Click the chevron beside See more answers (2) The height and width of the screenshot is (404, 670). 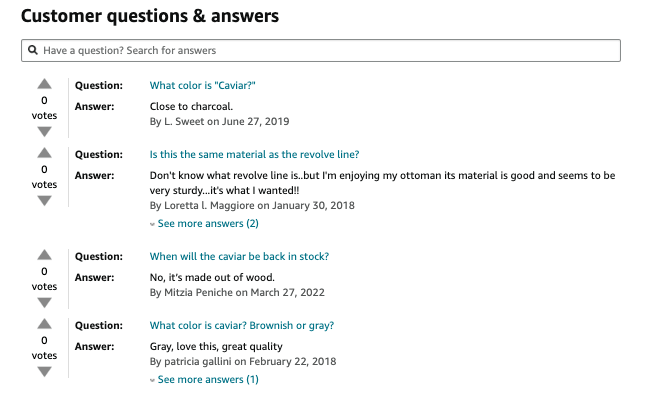click(152, 224)
